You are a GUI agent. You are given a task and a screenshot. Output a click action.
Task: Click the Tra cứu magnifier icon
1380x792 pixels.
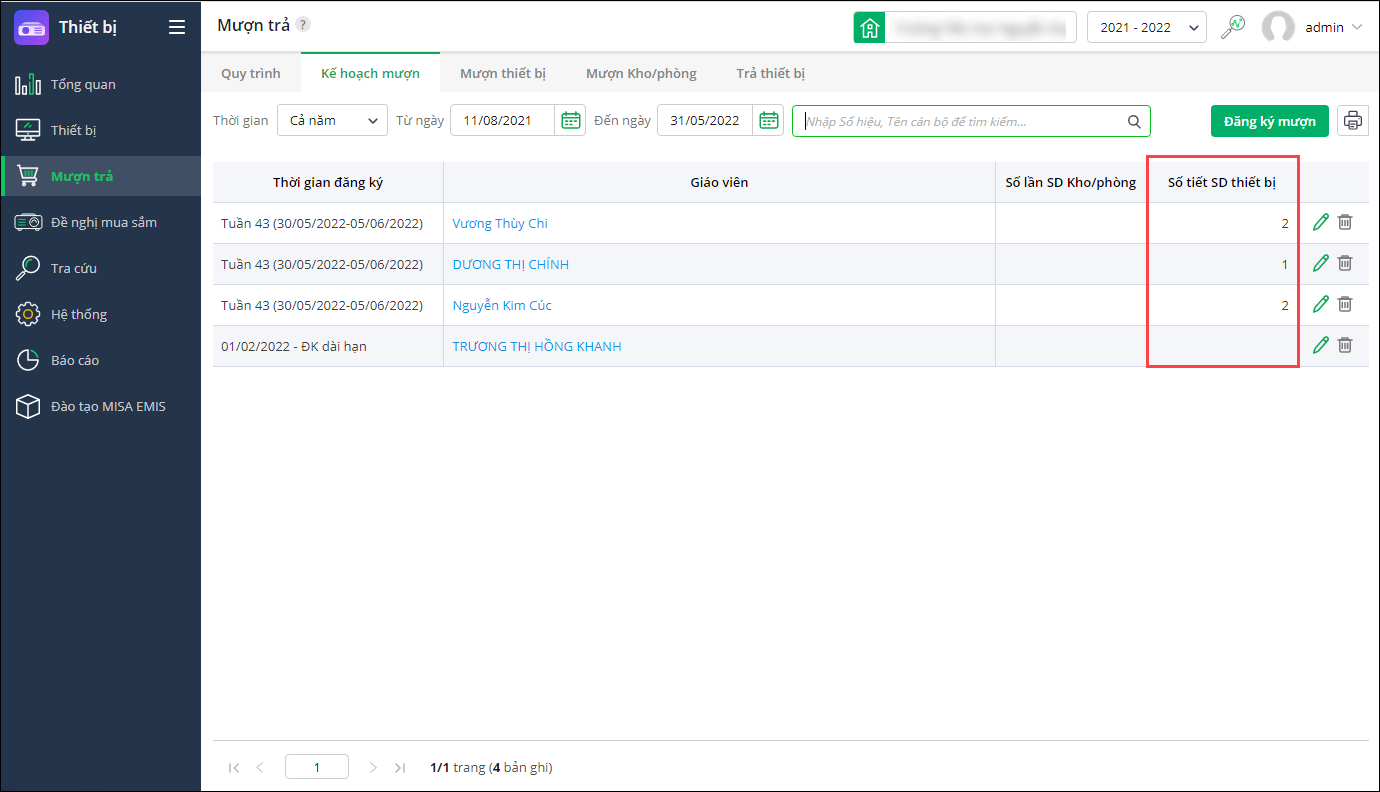click(28, 268)
